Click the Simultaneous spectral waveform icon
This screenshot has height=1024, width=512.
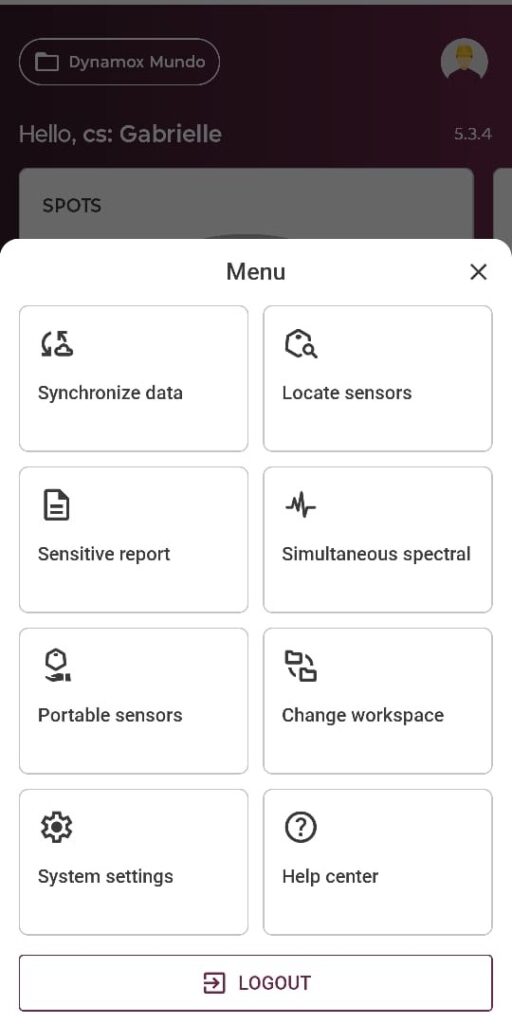(300, 505)
